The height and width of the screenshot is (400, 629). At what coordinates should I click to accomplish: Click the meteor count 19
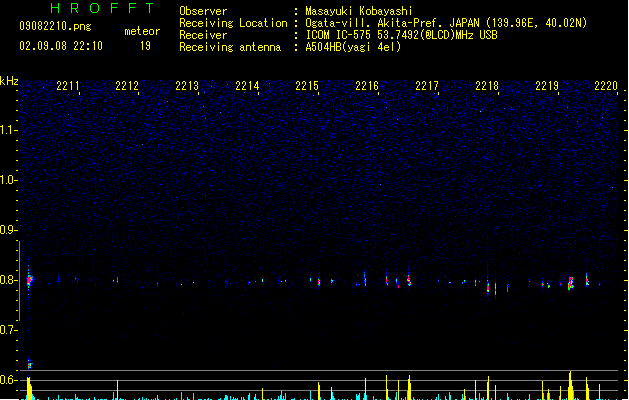[145, 46]
